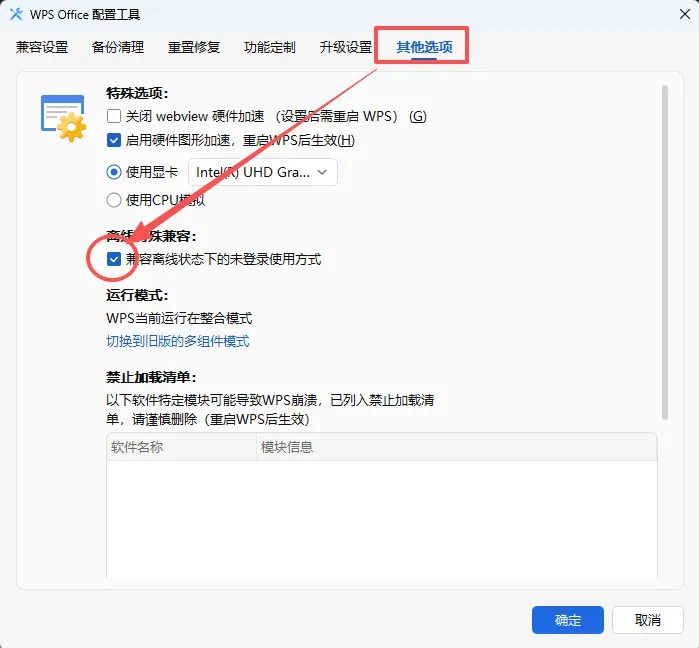Image resolution: width=699 pixels, height=648 pixels.
Task: Select the 使用显卡 radio button
Action: [114, 172]
